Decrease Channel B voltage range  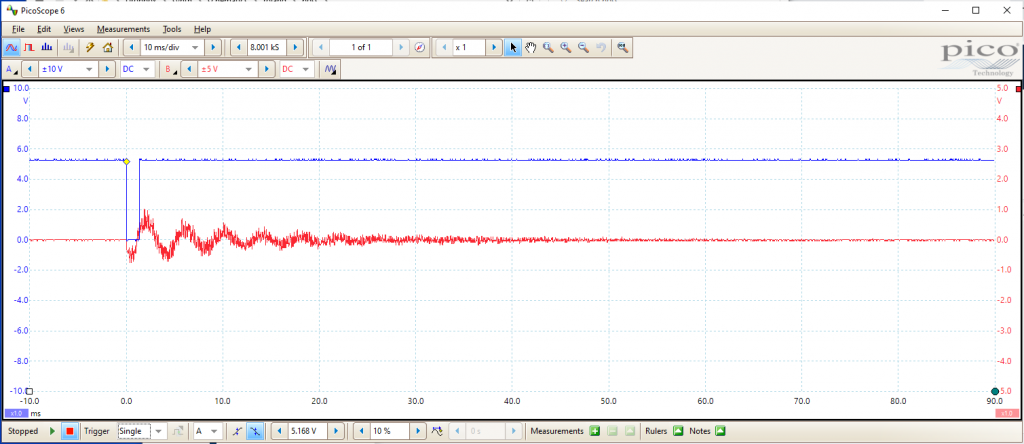[x=189, y=69]
